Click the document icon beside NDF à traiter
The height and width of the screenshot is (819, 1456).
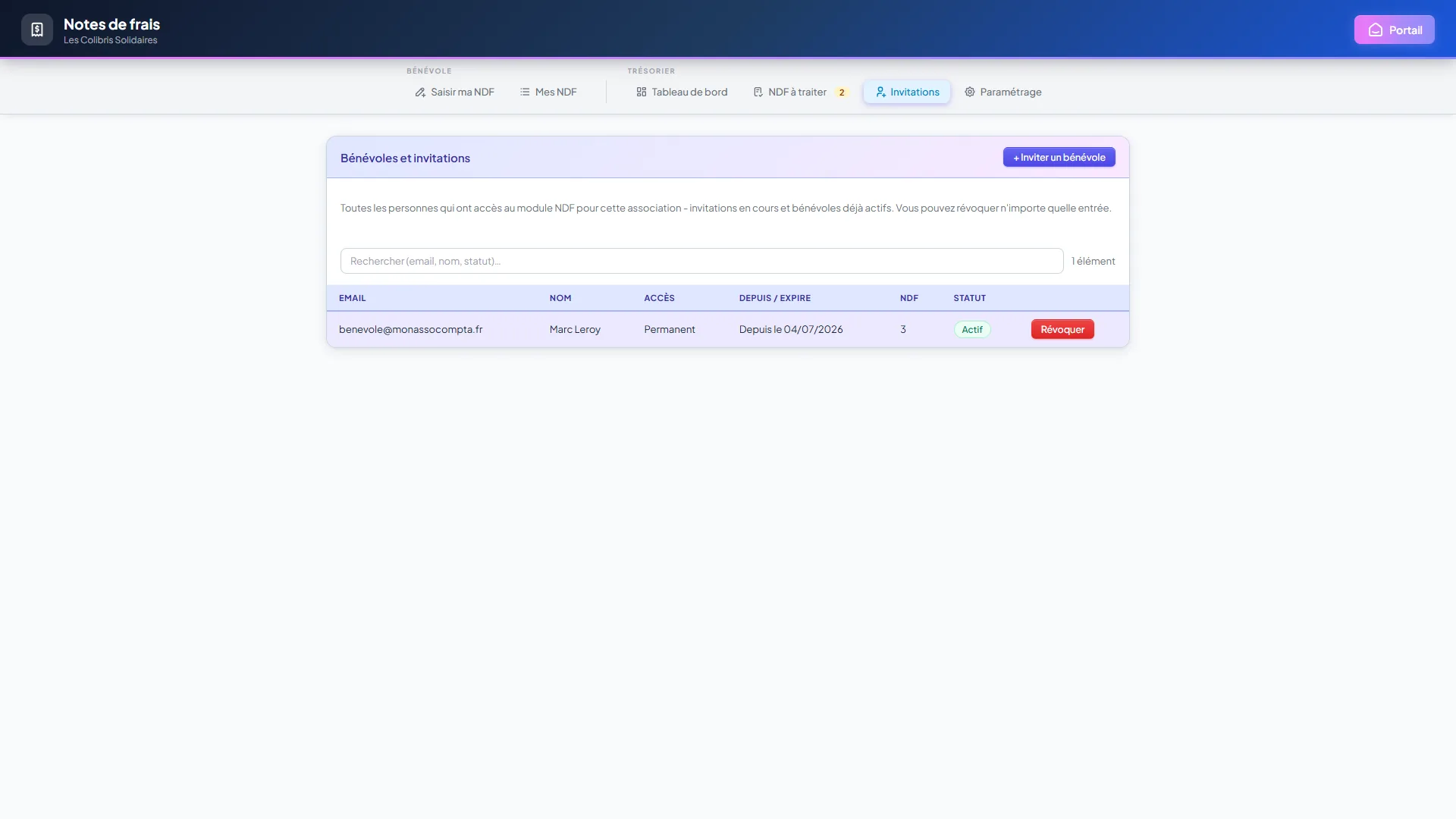click(x=758, y=92)
